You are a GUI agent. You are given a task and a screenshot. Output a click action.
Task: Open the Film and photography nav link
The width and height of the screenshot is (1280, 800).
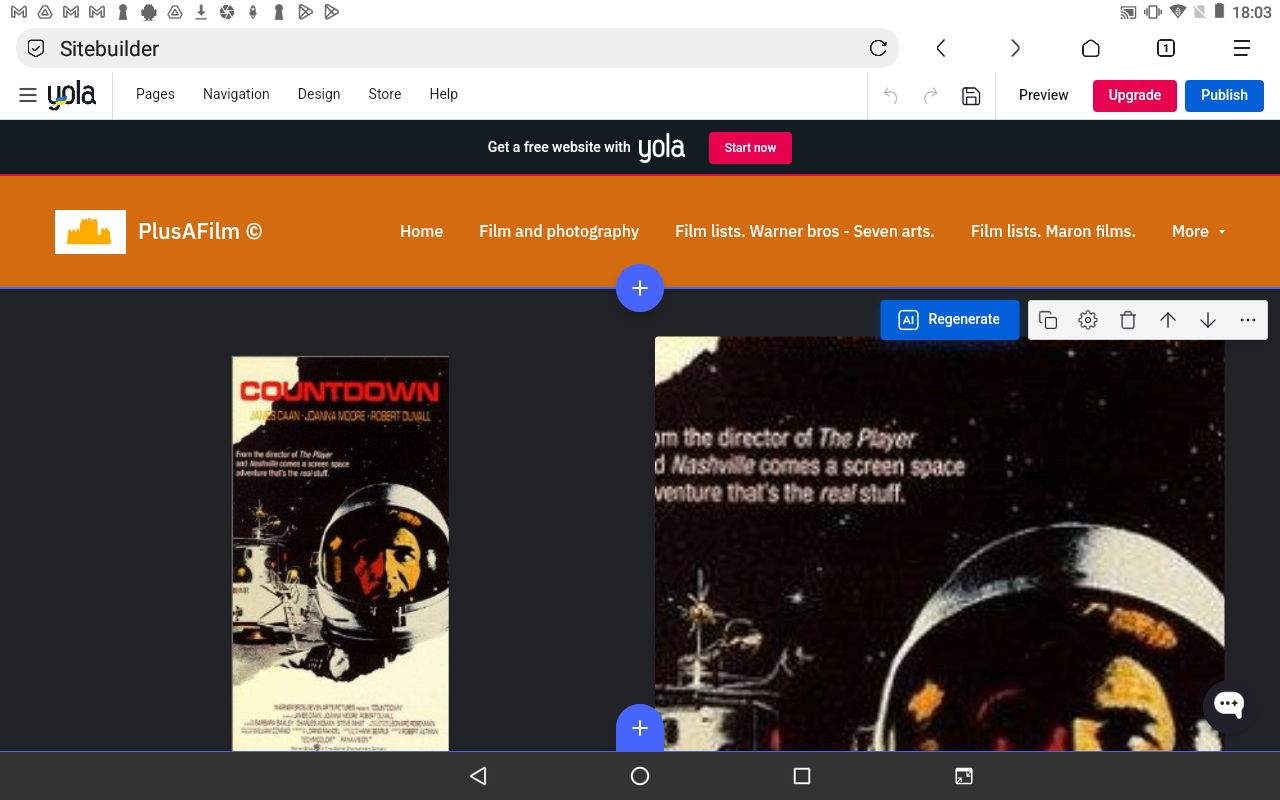(559, 231)
